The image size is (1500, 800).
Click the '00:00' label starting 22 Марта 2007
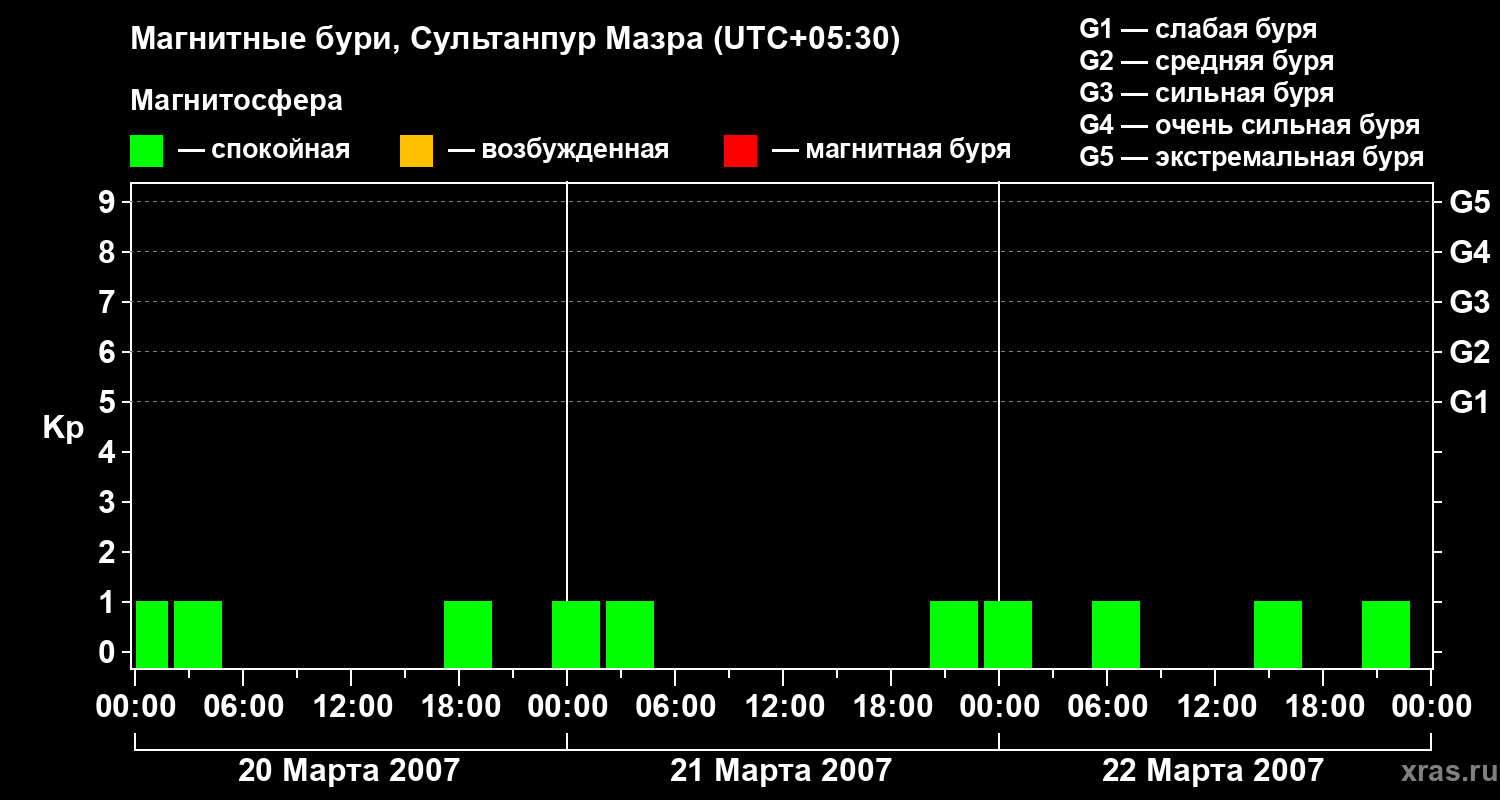999,707
